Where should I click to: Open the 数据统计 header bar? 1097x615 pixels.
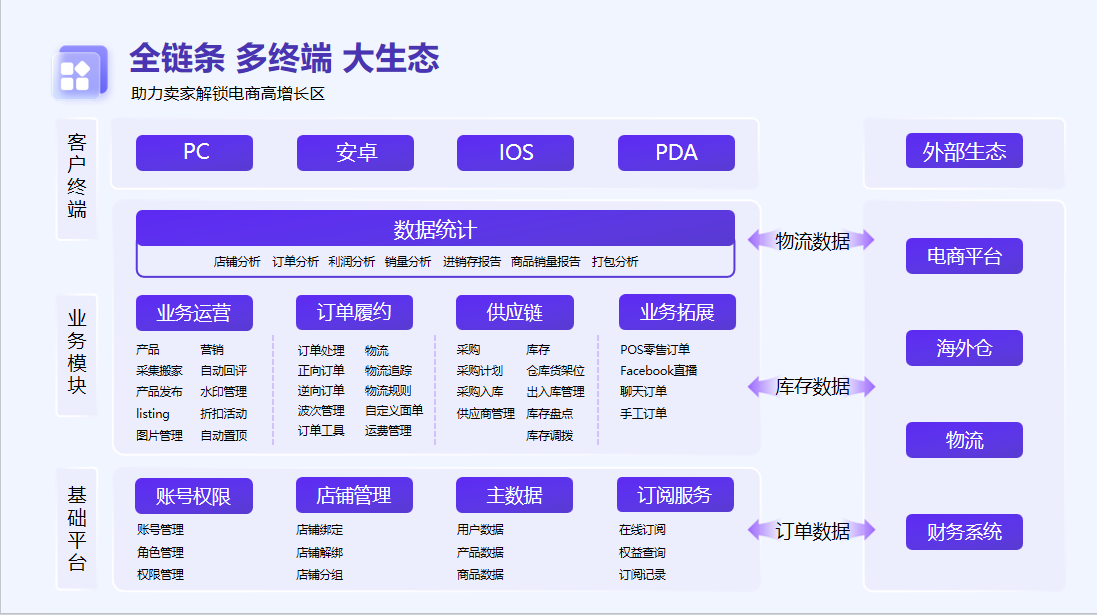435,229
